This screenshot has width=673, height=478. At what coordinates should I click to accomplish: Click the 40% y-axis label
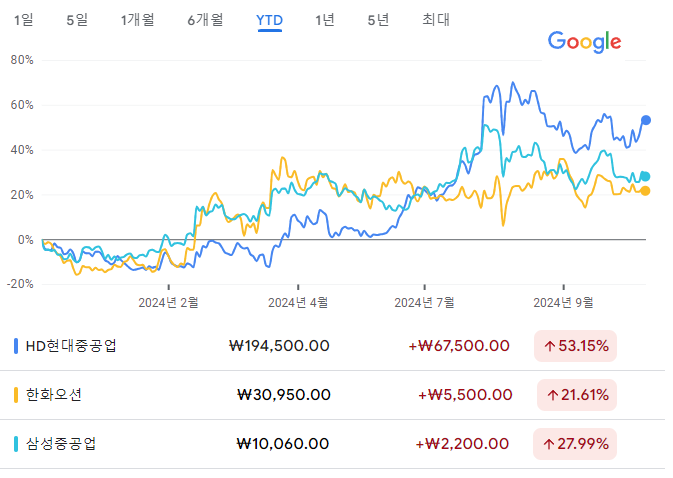[x=22, y=150]
